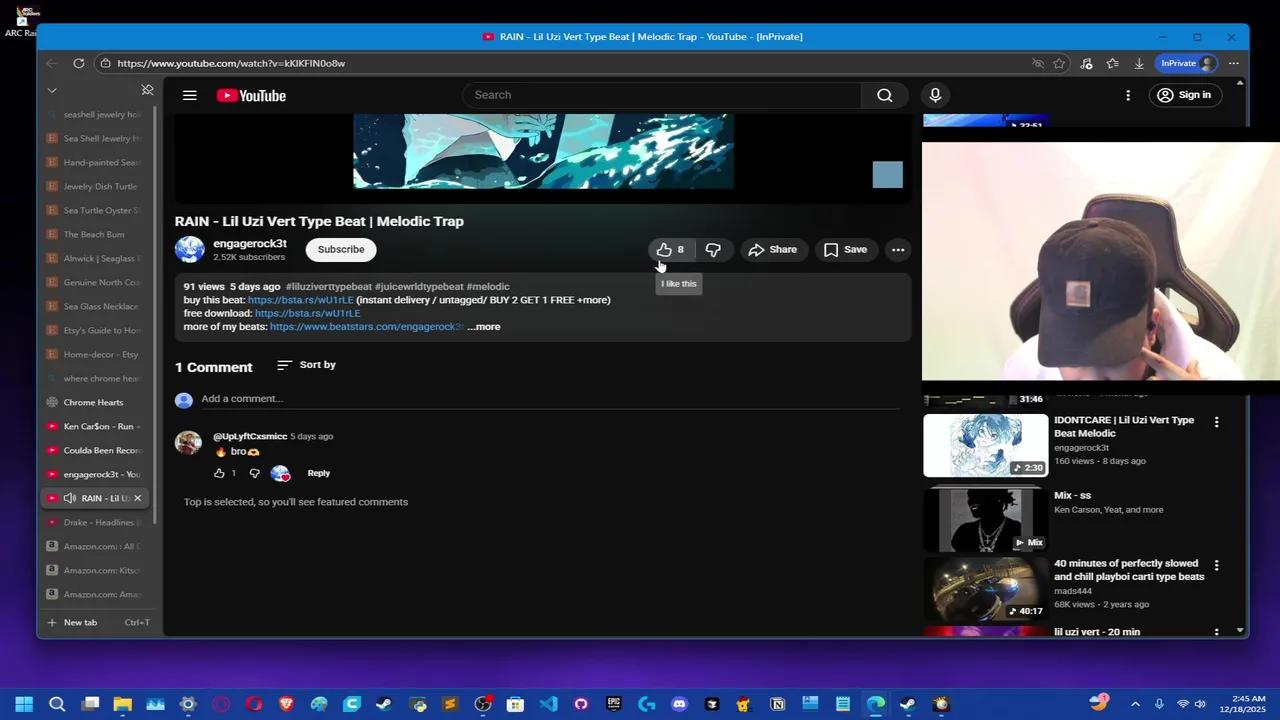Open browser extensions icon in toolbar

1087,63
